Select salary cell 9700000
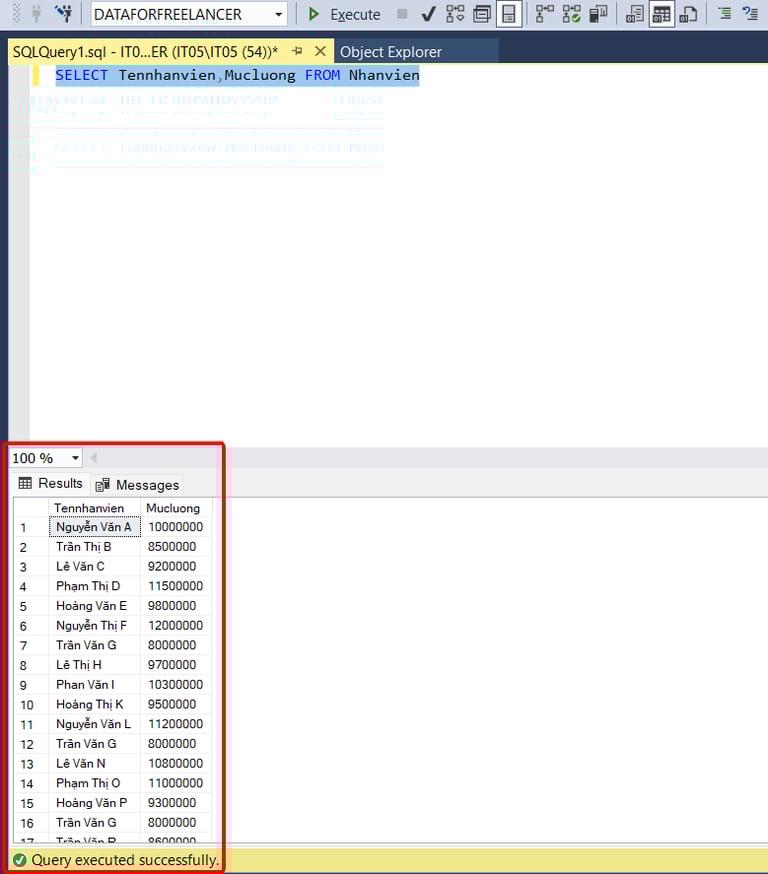 176,665
